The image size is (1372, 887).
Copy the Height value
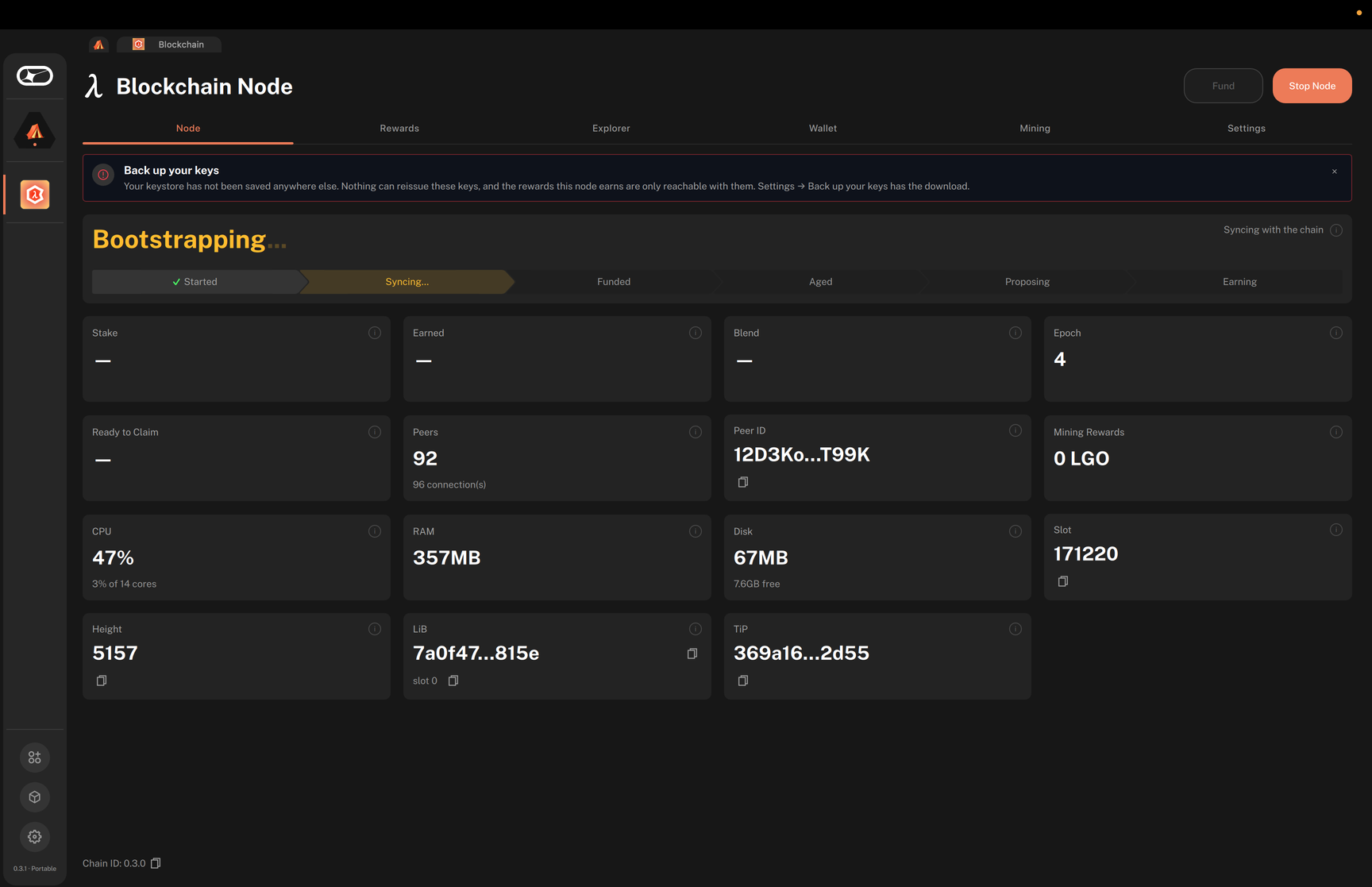(x=102, y=681)
